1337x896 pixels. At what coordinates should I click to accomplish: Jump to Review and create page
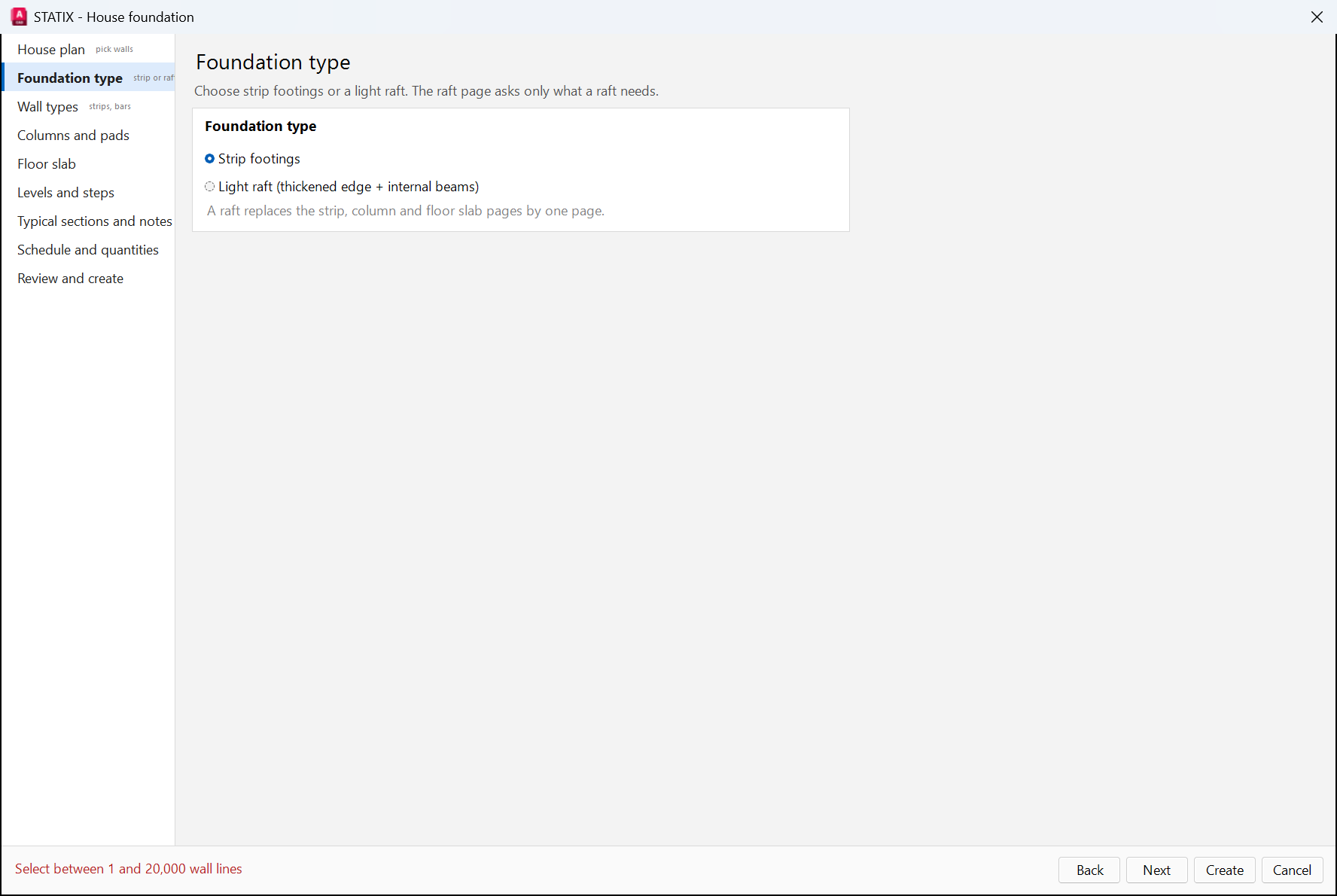[x=89, y=279]
